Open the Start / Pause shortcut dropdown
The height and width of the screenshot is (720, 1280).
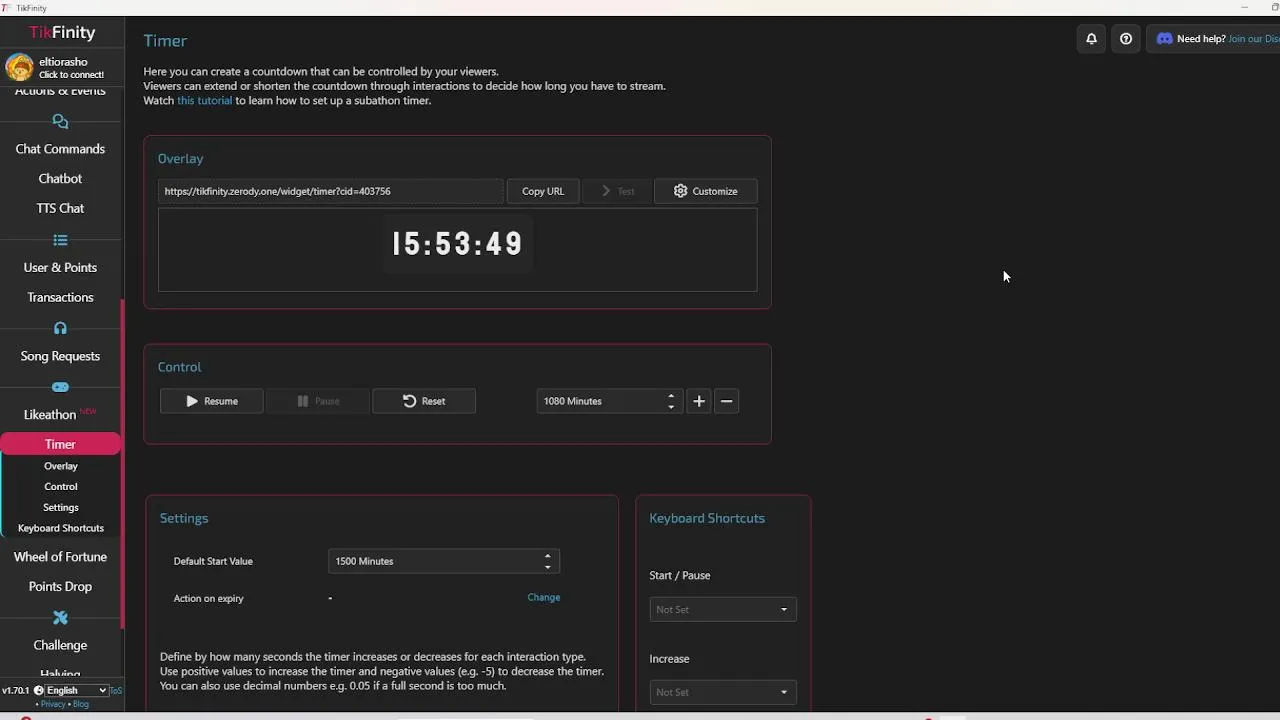pyautogui.click(x=723, y=609)
